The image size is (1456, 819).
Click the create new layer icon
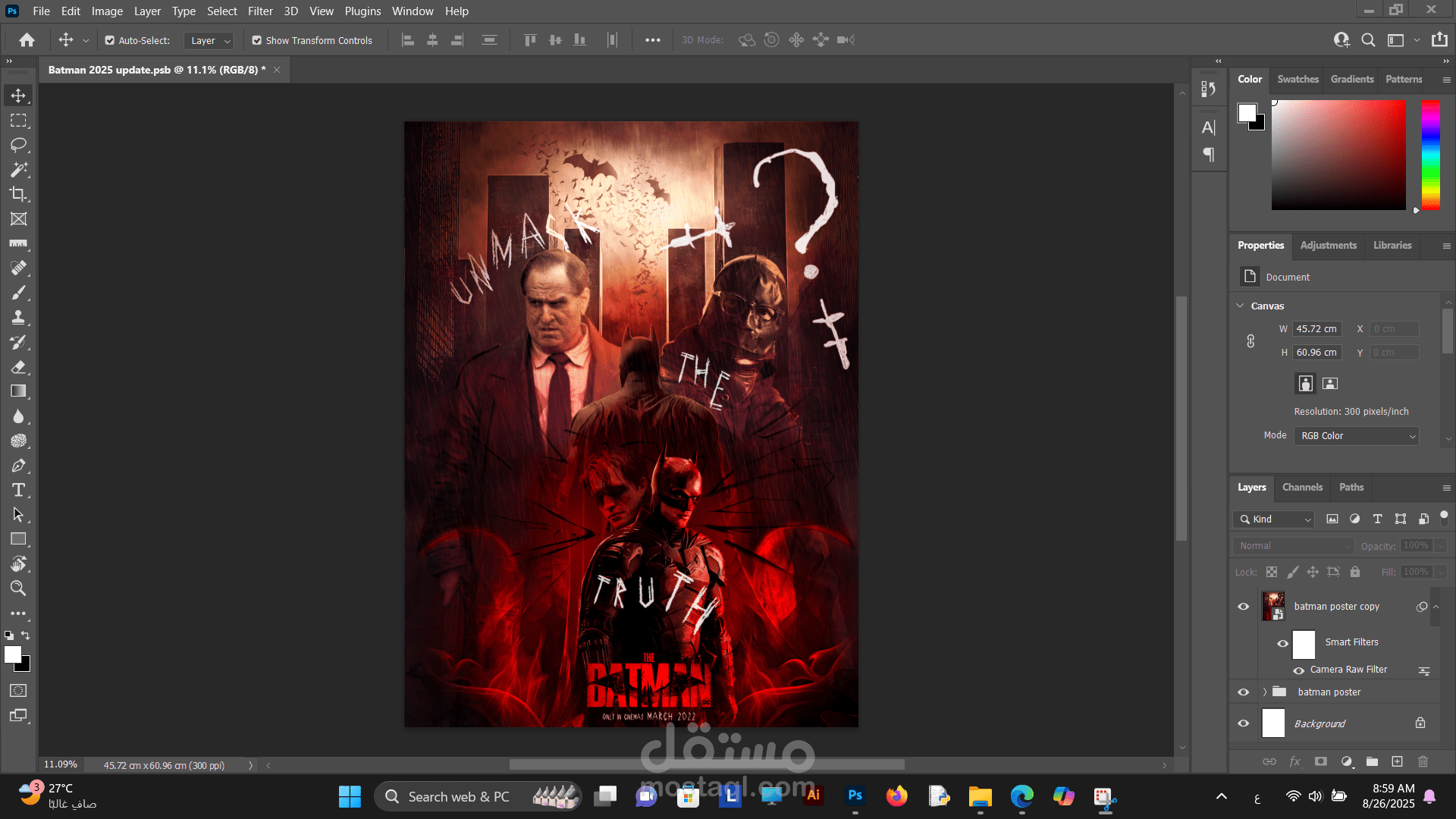[1397, 761]
